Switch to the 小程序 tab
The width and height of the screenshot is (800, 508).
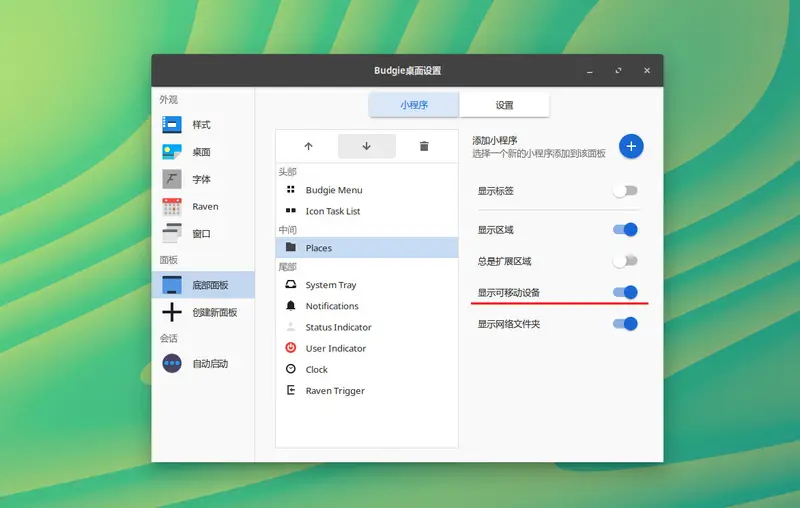[x=414, y=105]
